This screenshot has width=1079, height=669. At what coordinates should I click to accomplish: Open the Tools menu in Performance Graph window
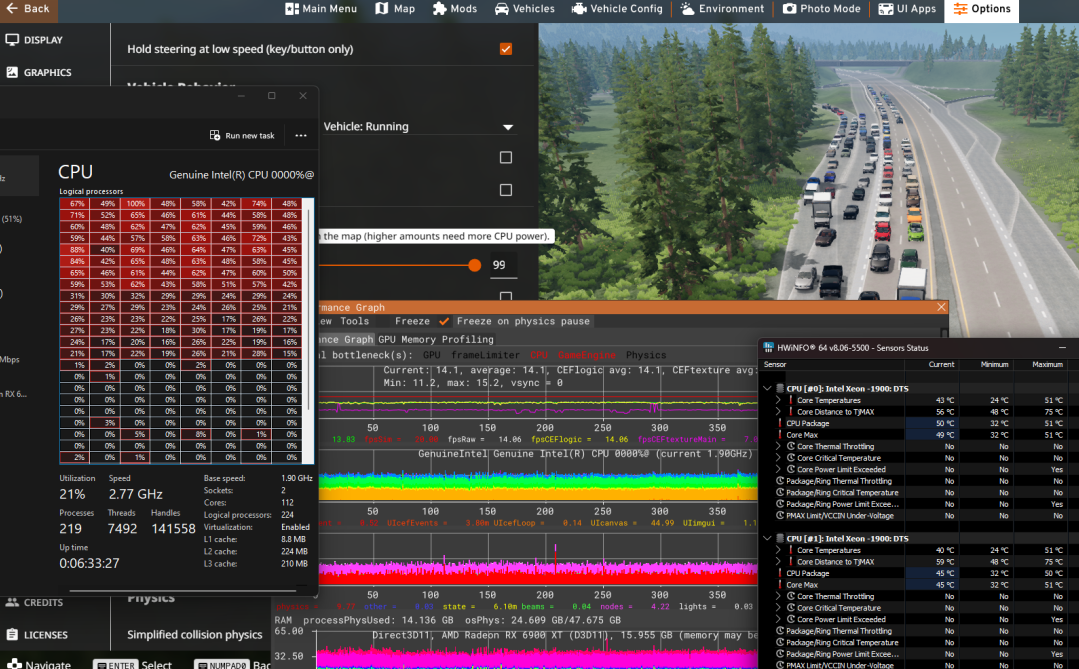[x=354, y=321]
